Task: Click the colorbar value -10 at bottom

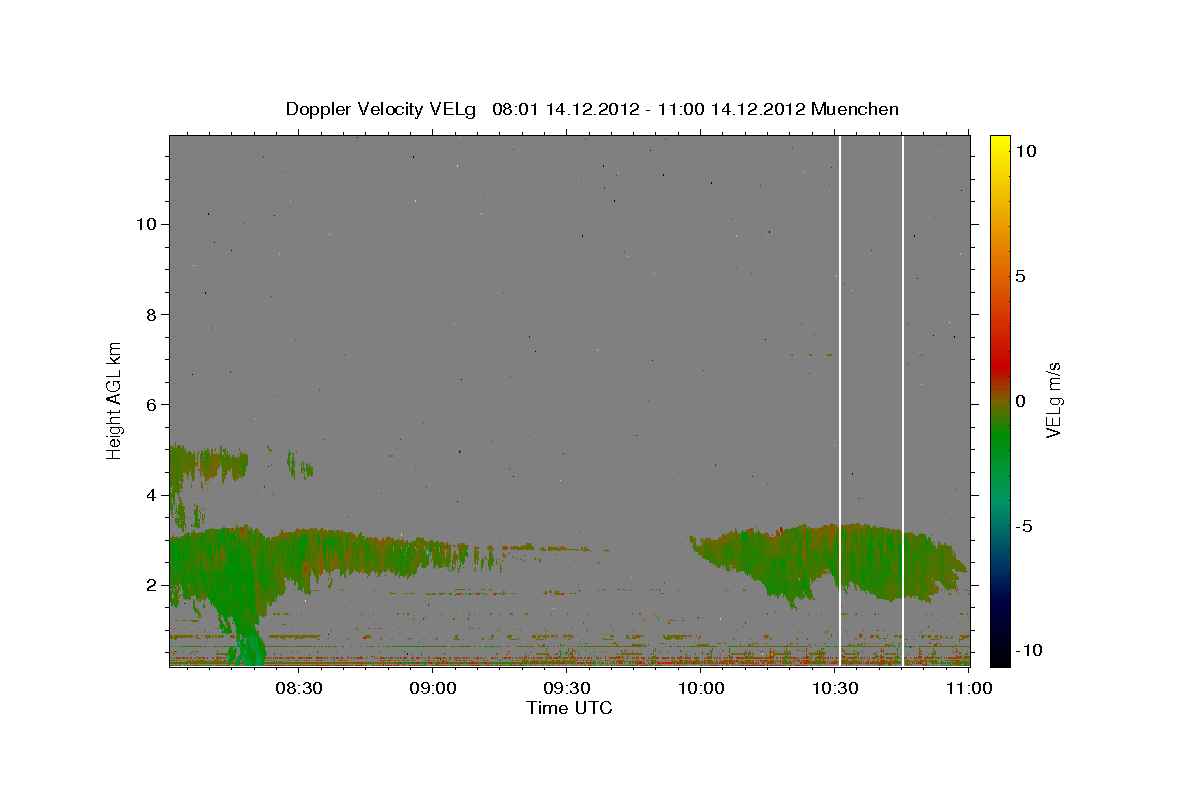Action: pyautogui.click(x=1027, y=650)
